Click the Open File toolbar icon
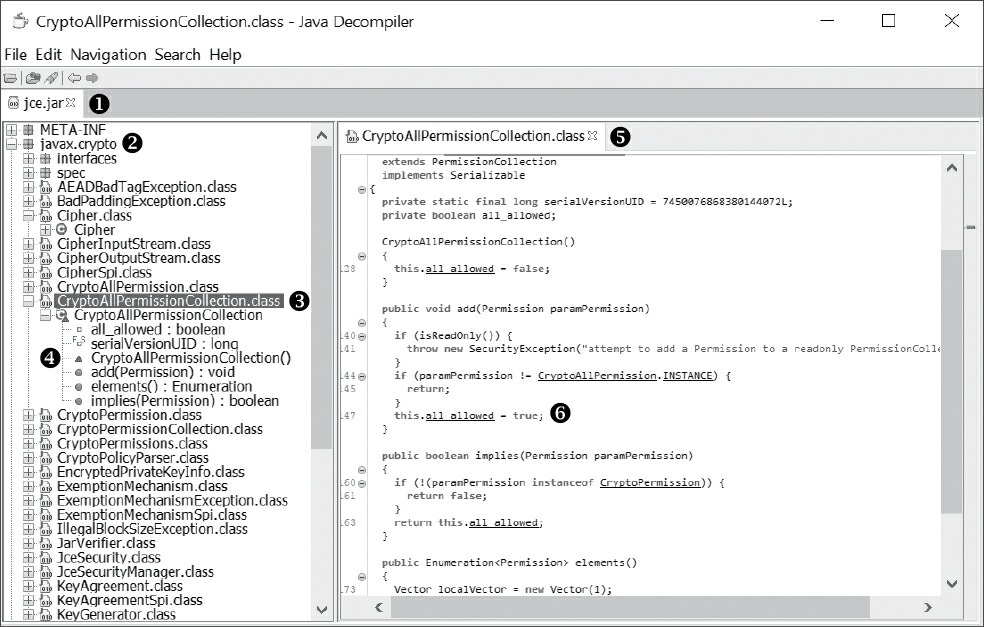Viewport: 984px width, 627px height. pyautogui.click(x=10, y=78)
